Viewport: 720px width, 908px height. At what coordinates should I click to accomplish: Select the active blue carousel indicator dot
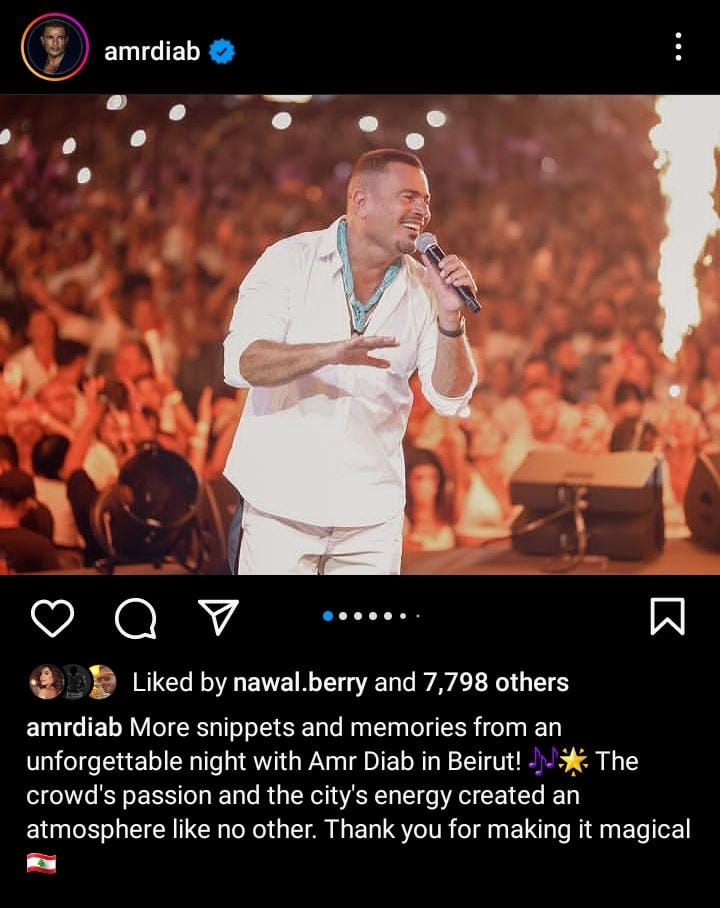pos(328,616)
